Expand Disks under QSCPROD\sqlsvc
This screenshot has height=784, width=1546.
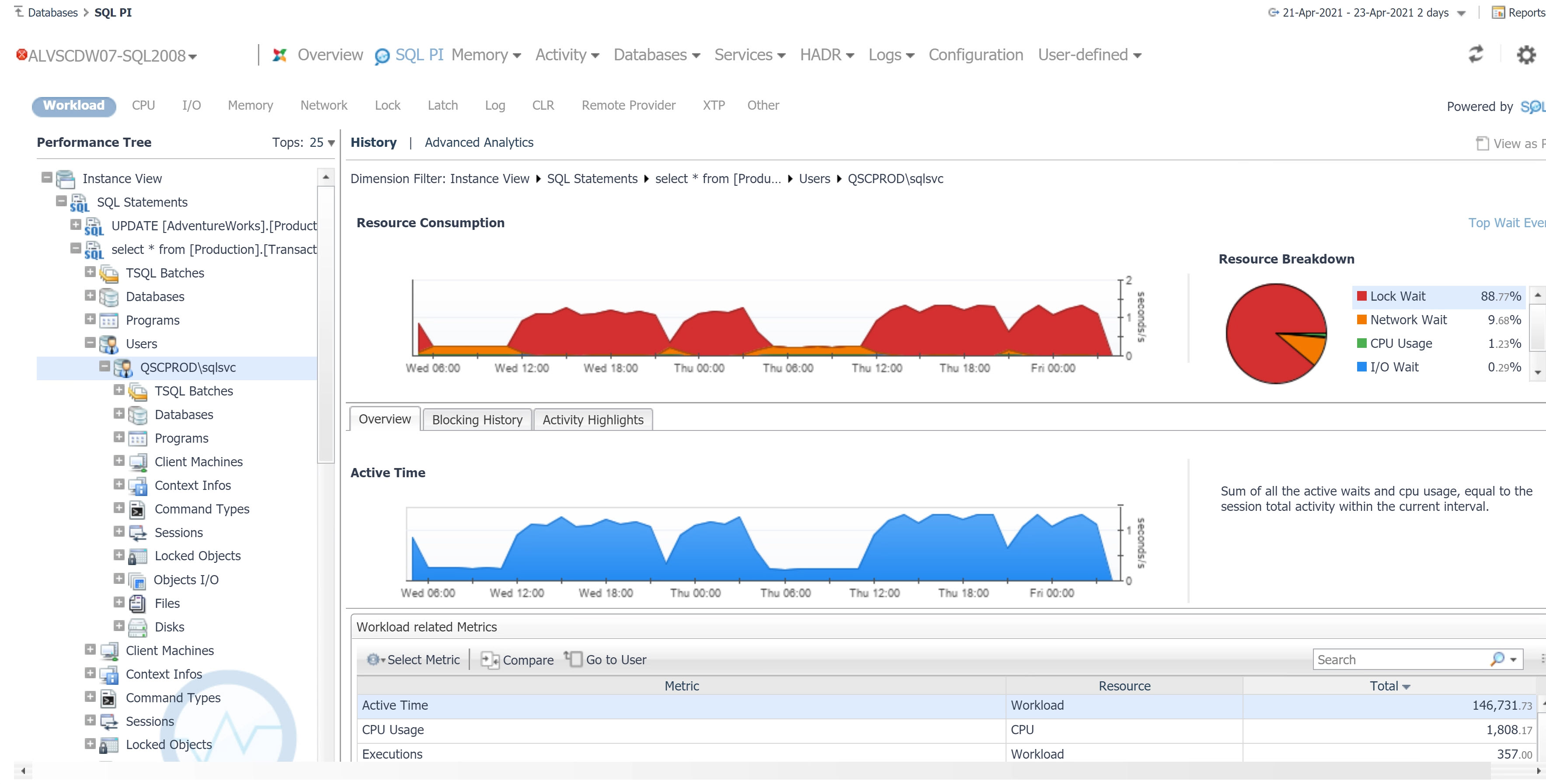tap(119, 626)
